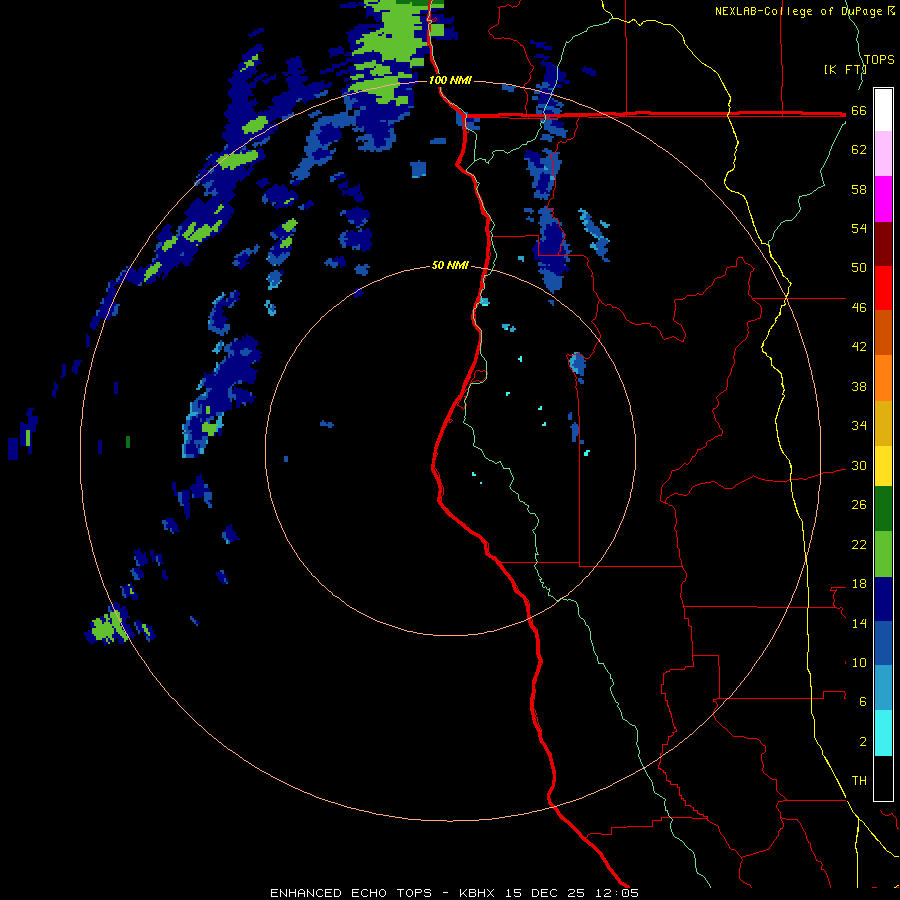Click the black TH legend swatch
The width and height of the screenshot is (900, 900).
pyautogui.click(x=883, y=778)
